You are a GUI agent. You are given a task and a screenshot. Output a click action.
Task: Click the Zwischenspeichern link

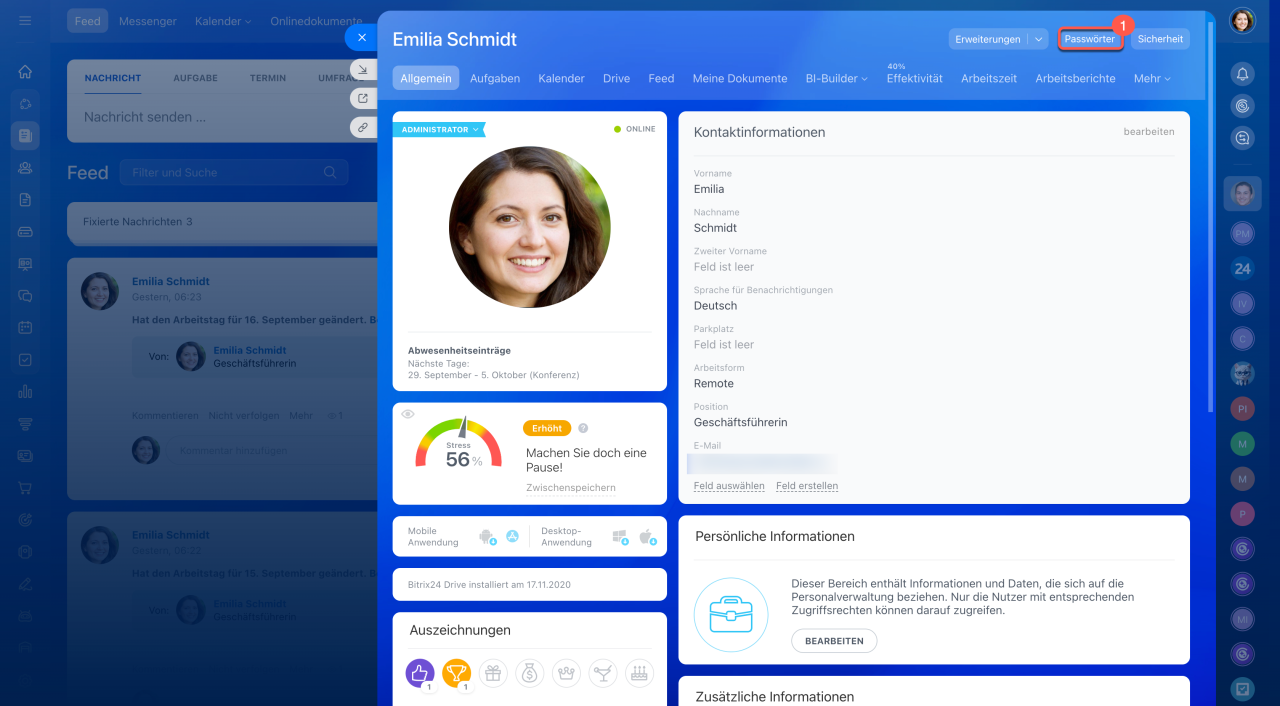[x=571, y=488]
